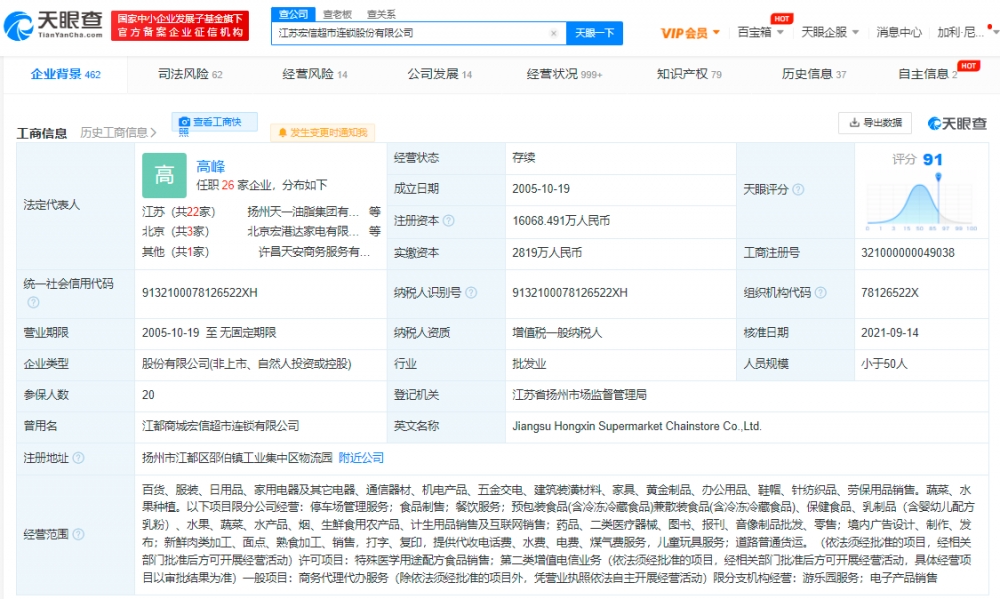Click the Tianyancha logo at top left
This screenshot has height=599, width=1000.
point(53,26)
